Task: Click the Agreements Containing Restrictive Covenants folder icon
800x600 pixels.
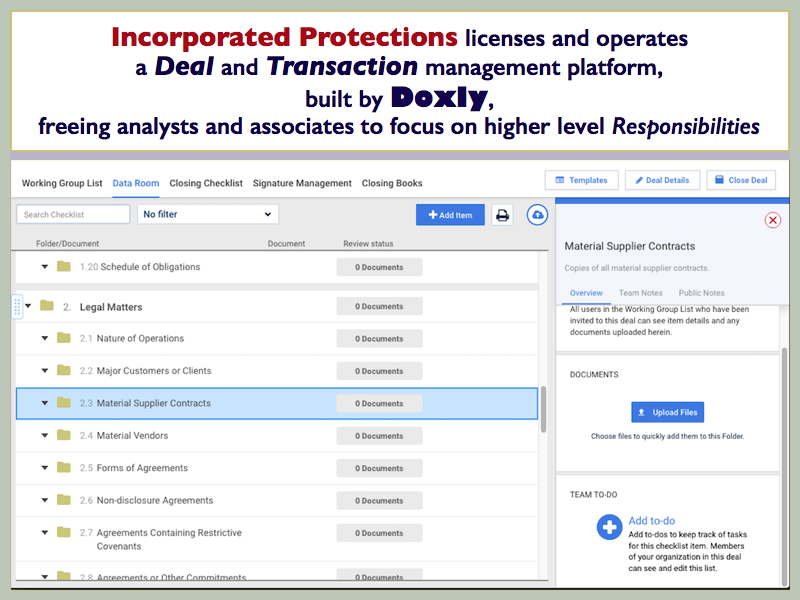Action: pyautogui.click(x=64, y=532)
